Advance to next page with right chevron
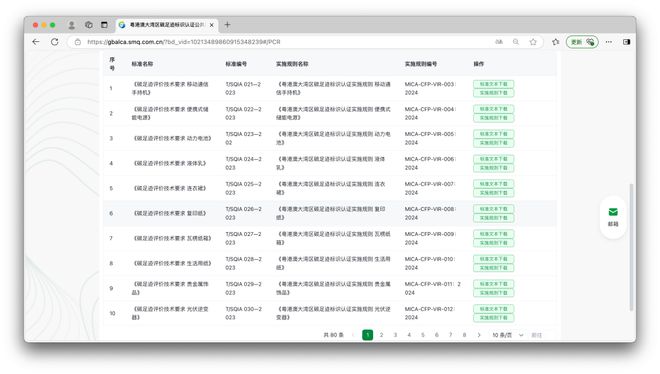The width and height of the screenshot is (660, 374). (479, 335)
